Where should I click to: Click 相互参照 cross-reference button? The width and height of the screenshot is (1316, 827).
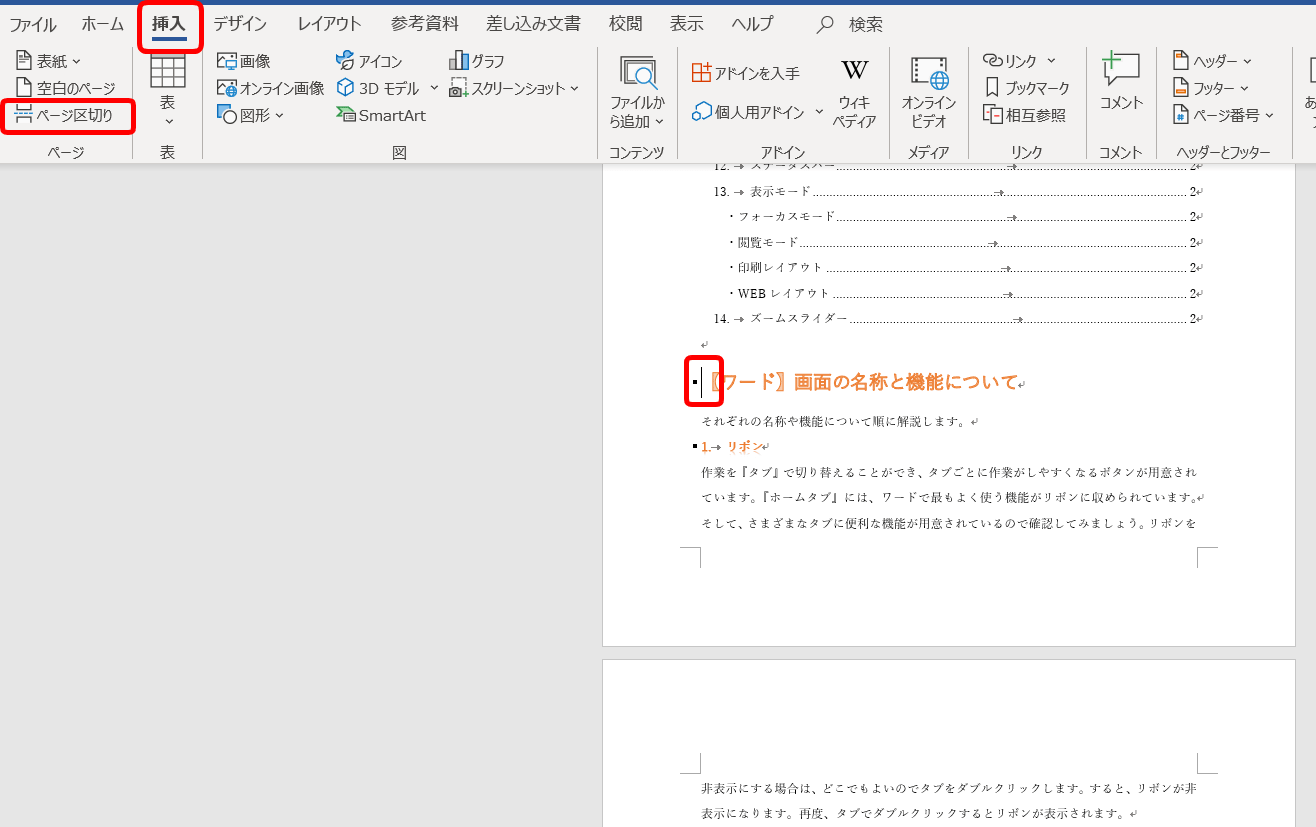[1023, 115]
